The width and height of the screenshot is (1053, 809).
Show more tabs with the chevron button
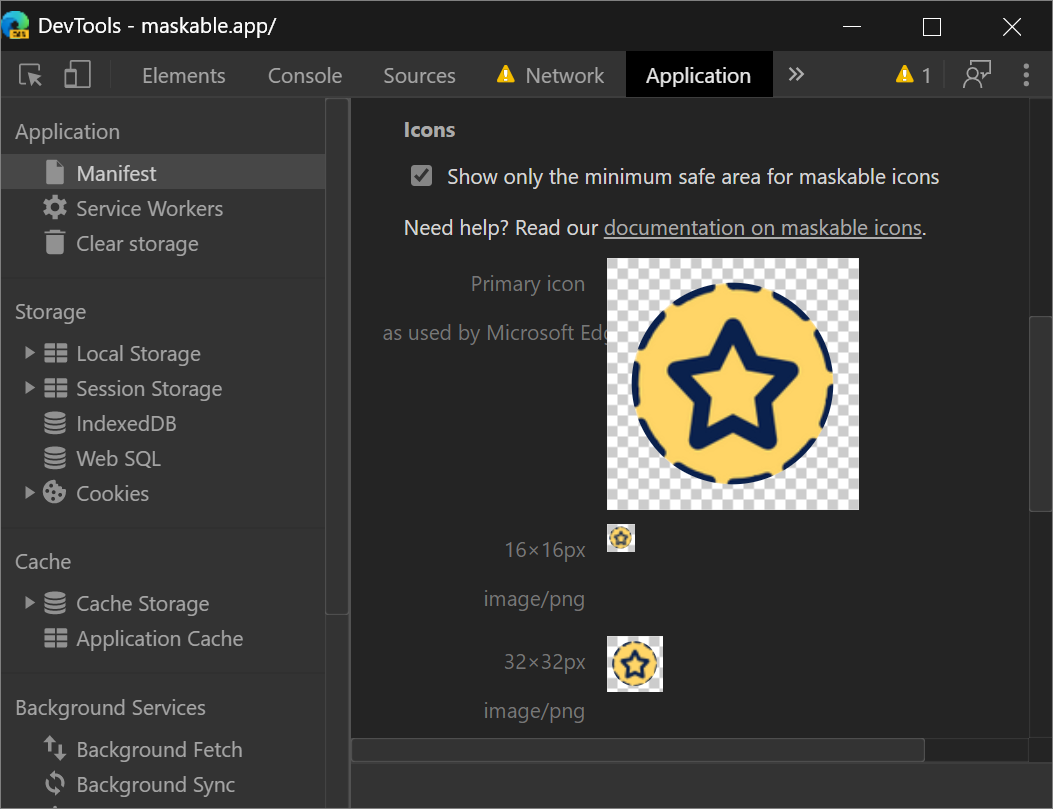click(796, 75)
